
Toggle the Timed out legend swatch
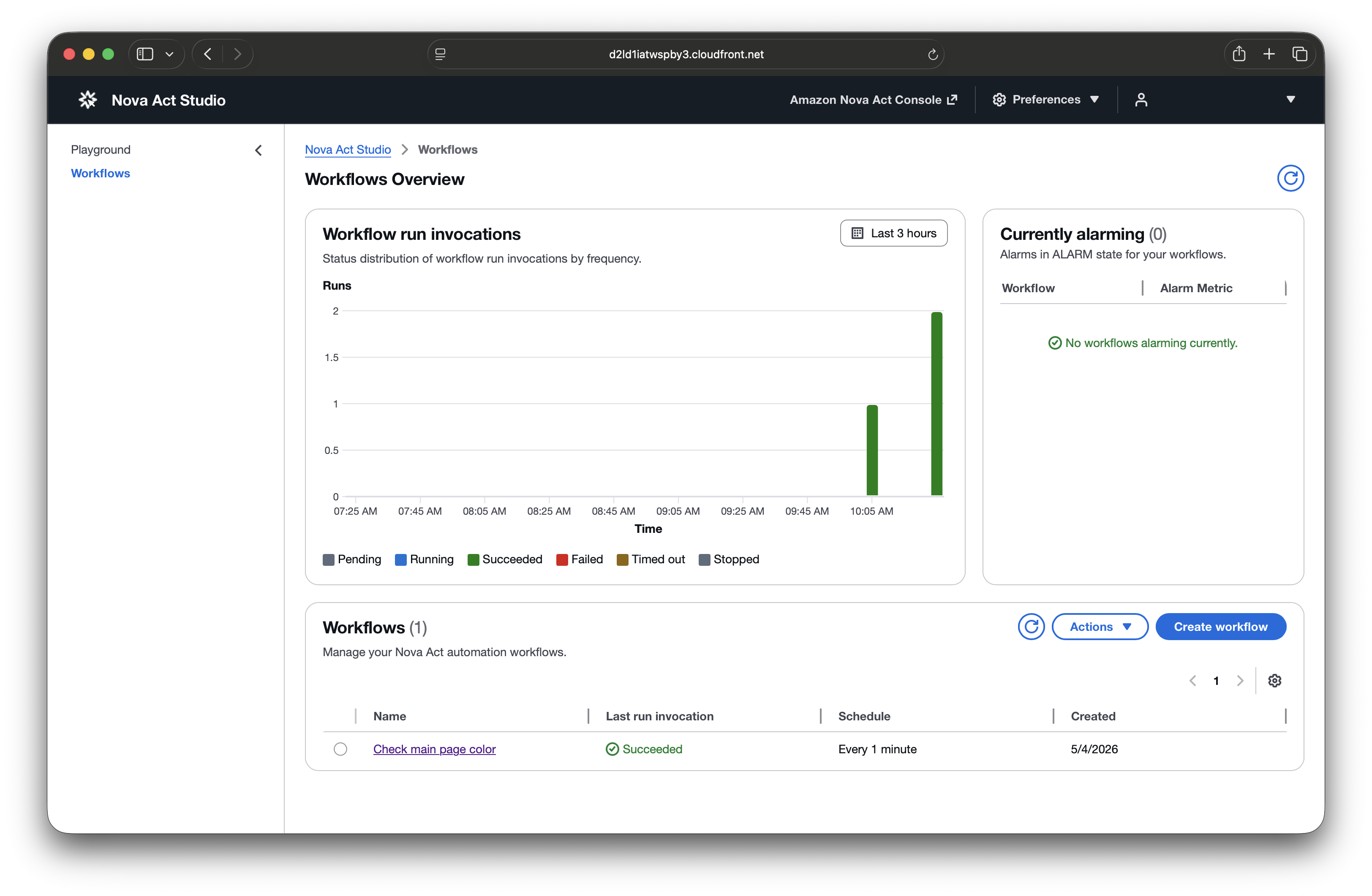(623, 559)
